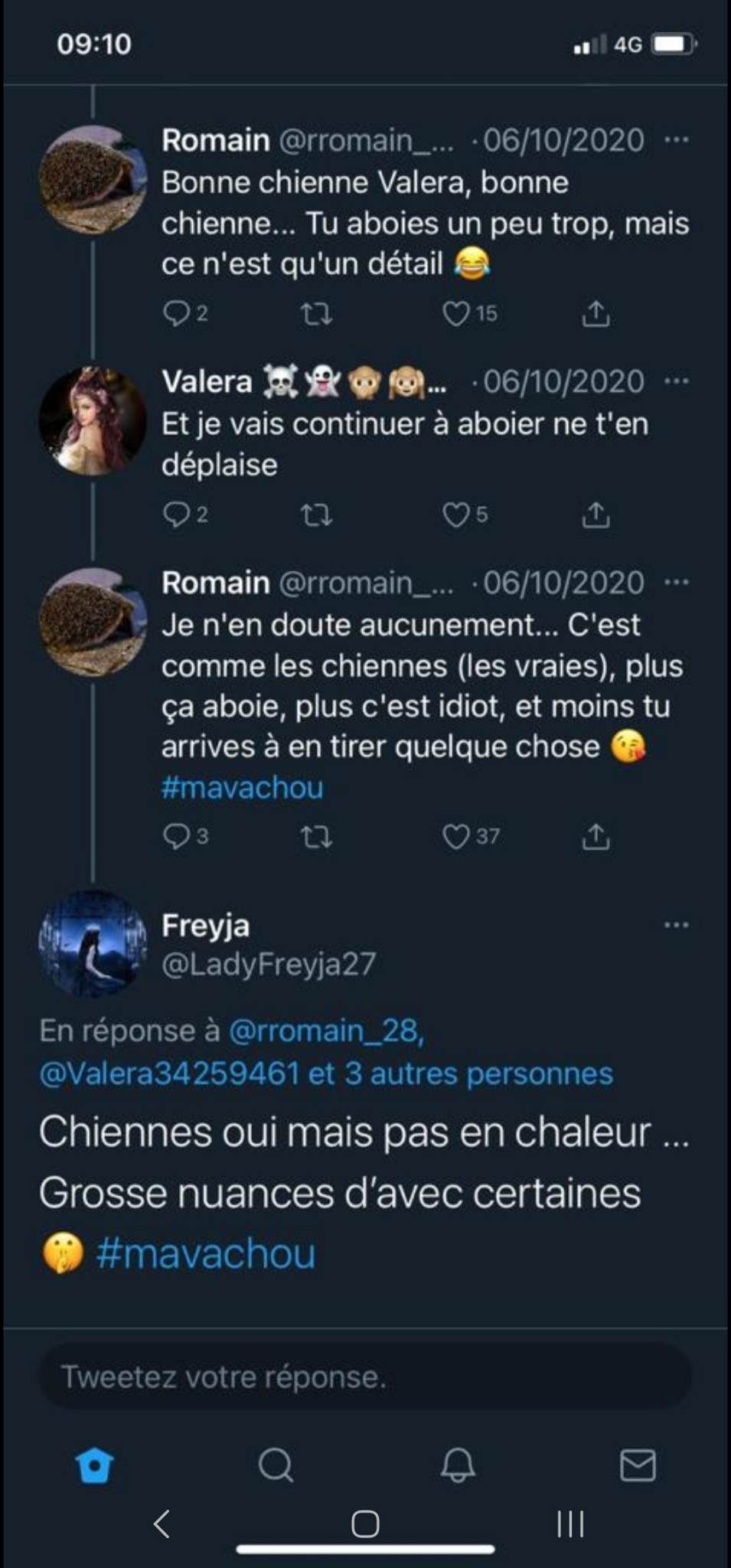Share Valera's tweet
The image size is (731, 1568).
(596, 515)
